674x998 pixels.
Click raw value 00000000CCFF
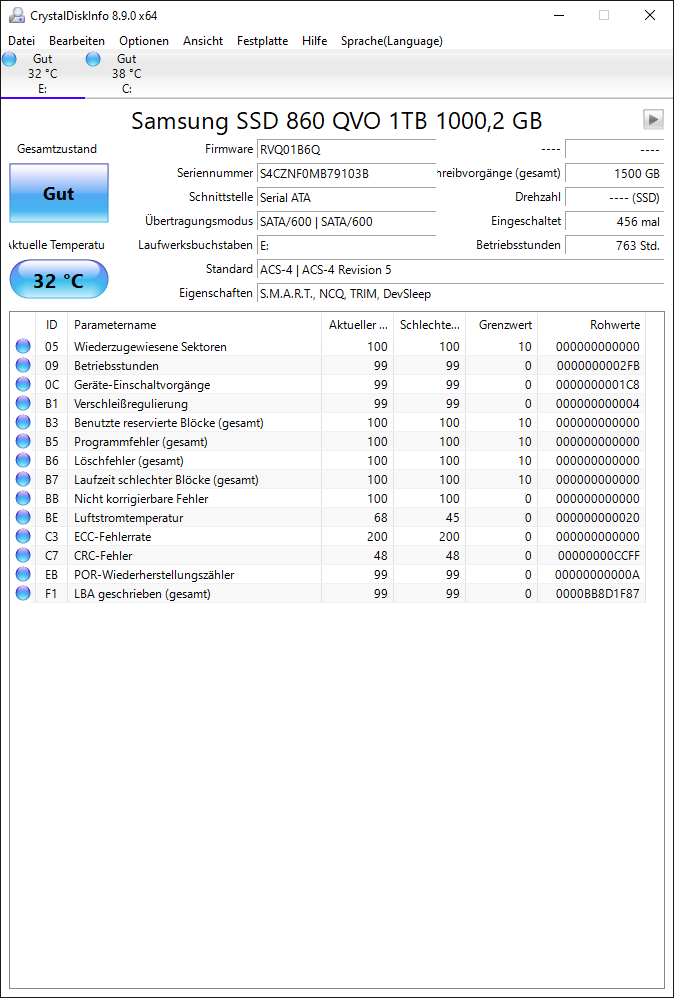click(598, 556)
